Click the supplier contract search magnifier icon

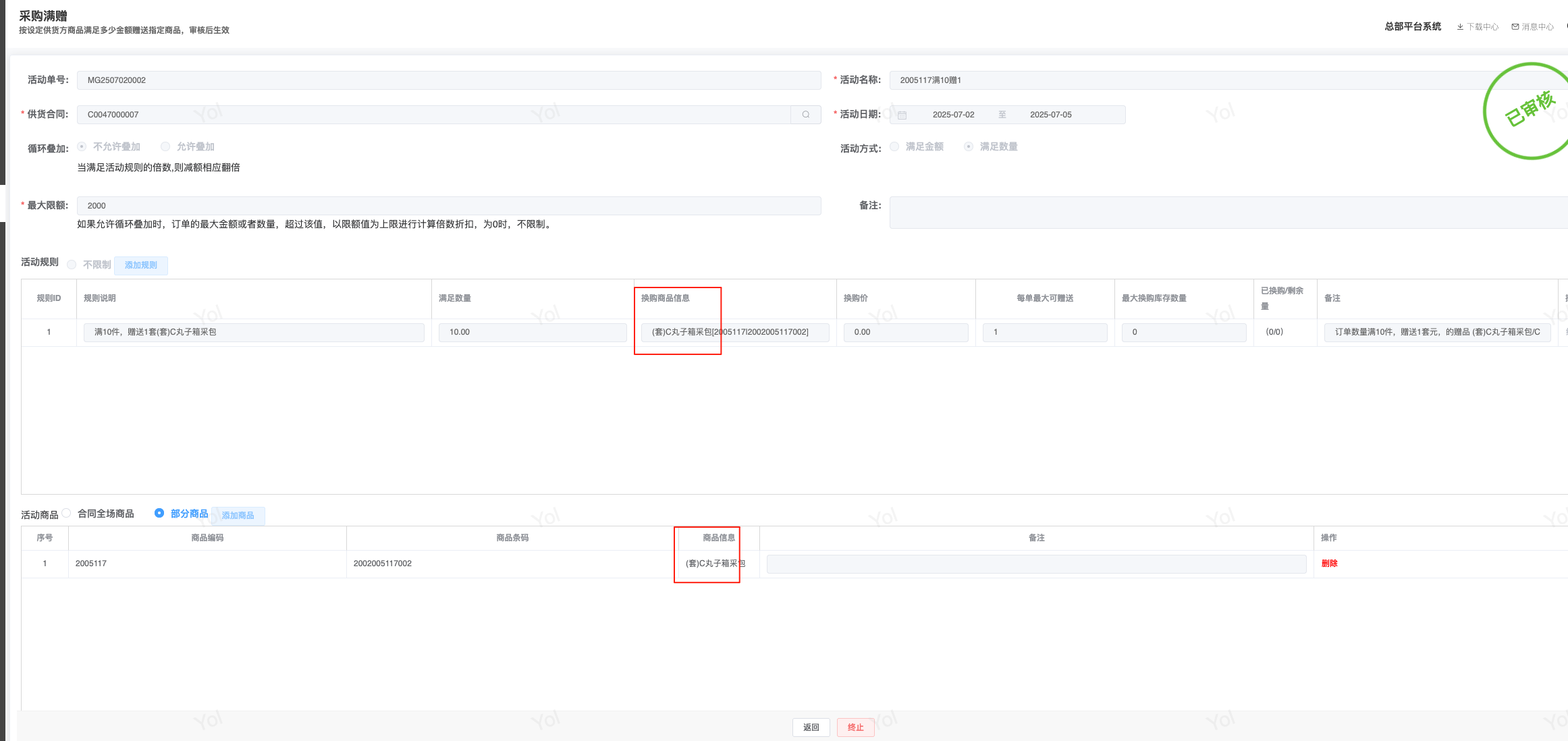pos(805,115)
